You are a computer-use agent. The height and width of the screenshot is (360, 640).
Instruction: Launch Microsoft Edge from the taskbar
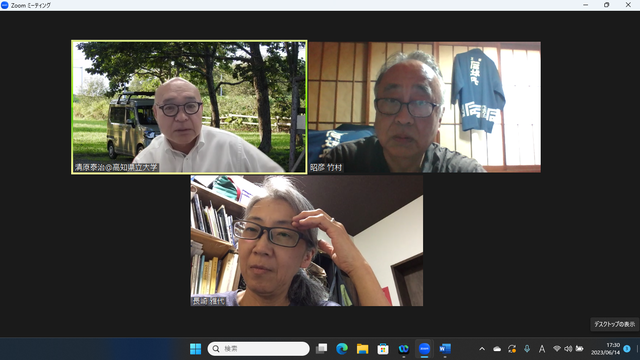pos(342,349)
